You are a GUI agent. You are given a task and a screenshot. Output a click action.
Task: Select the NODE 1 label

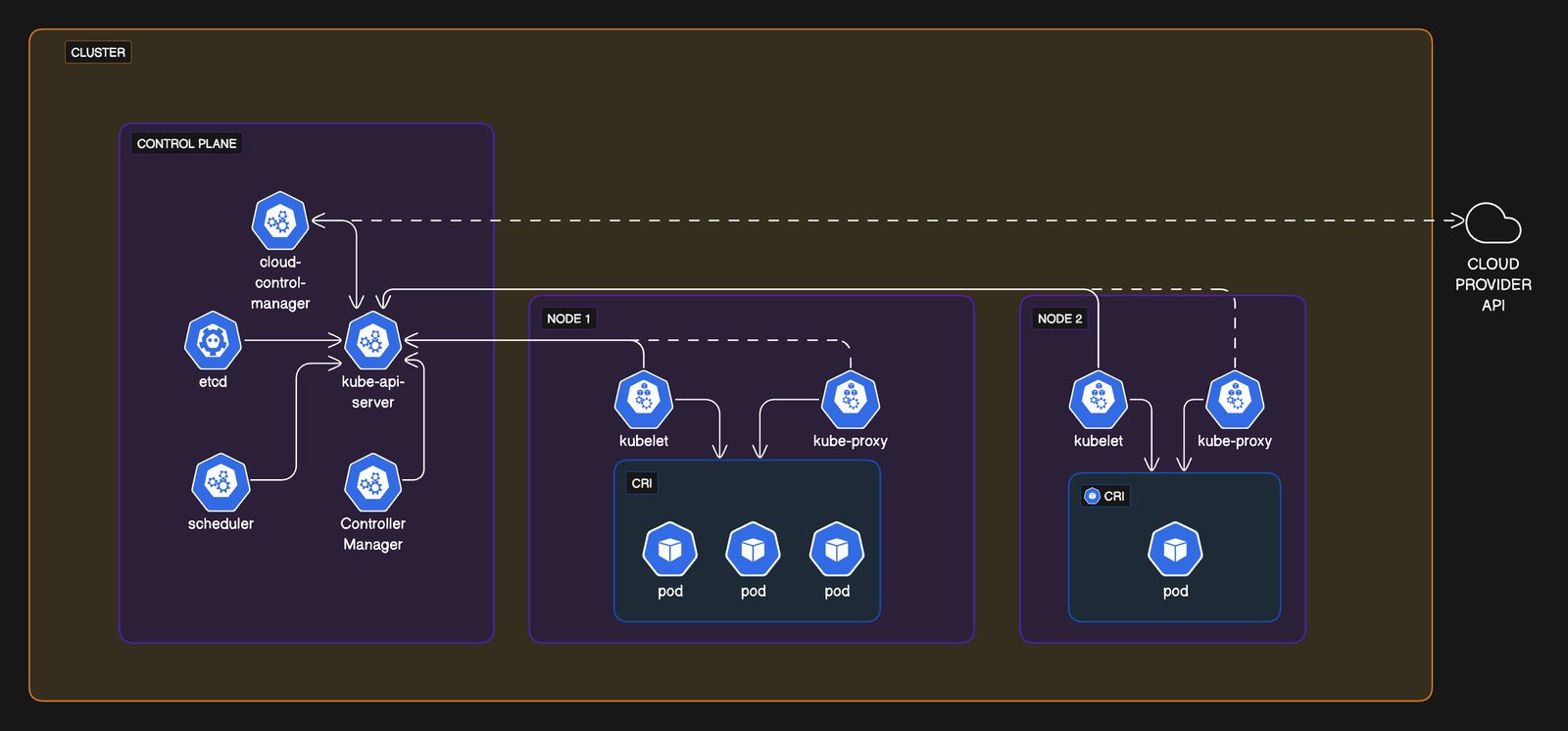568,318
